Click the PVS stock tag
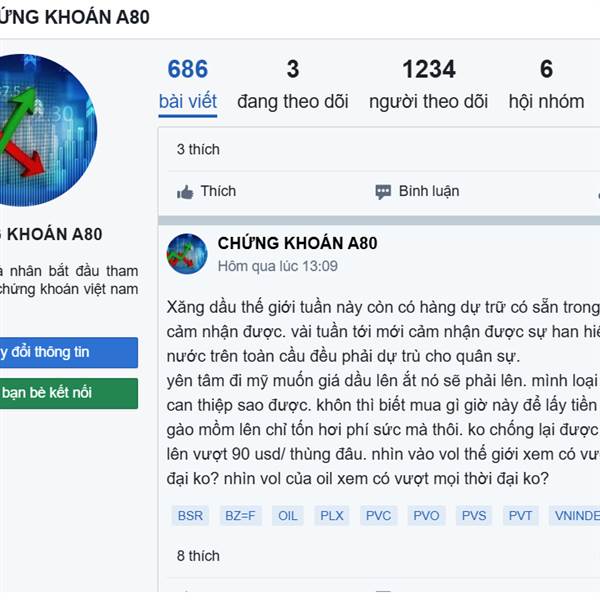The height and width of the screenshot is (600, 600). 474,516
